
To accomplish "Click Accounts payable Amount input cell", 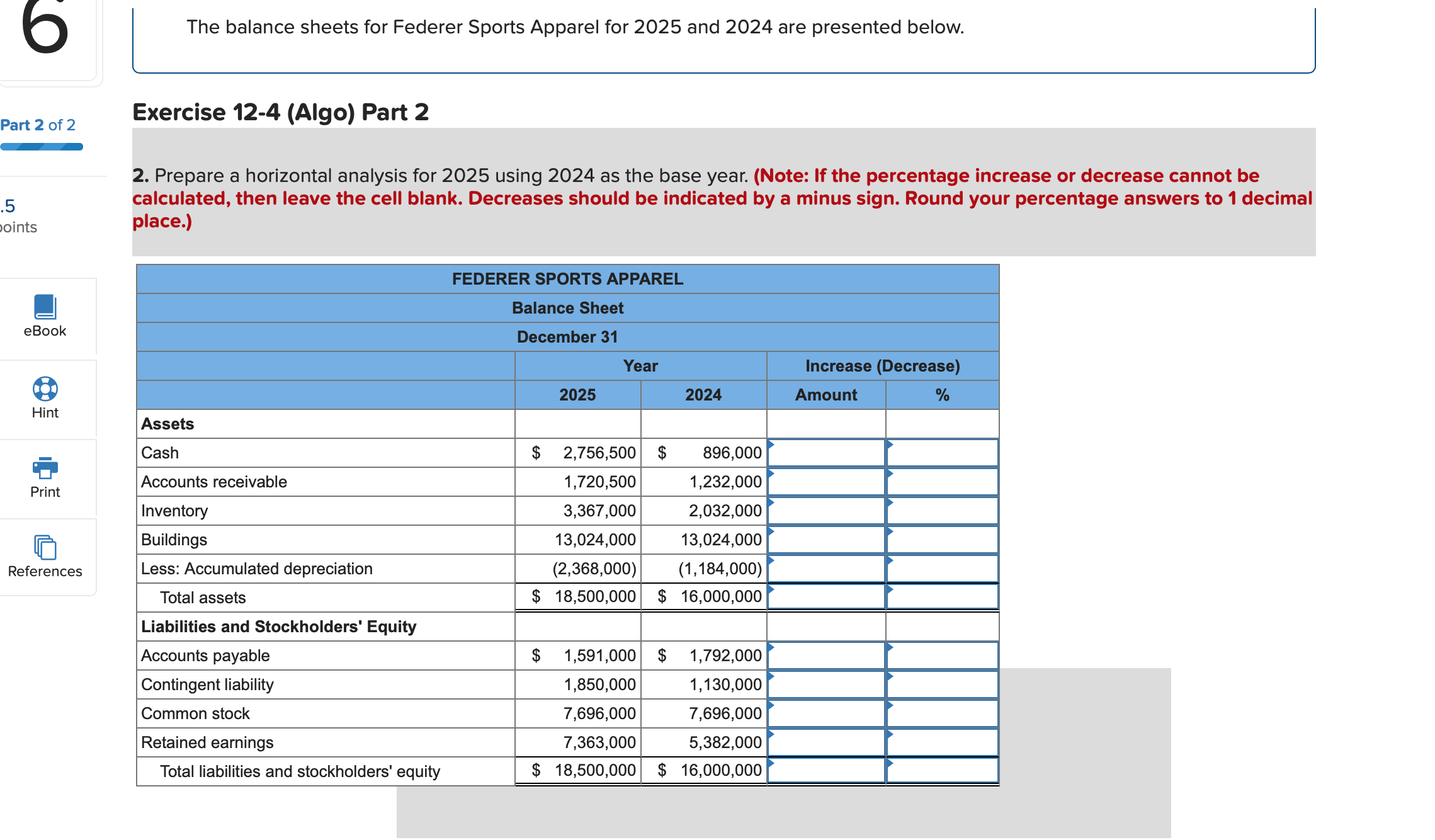I will click(x=826, y=656).
